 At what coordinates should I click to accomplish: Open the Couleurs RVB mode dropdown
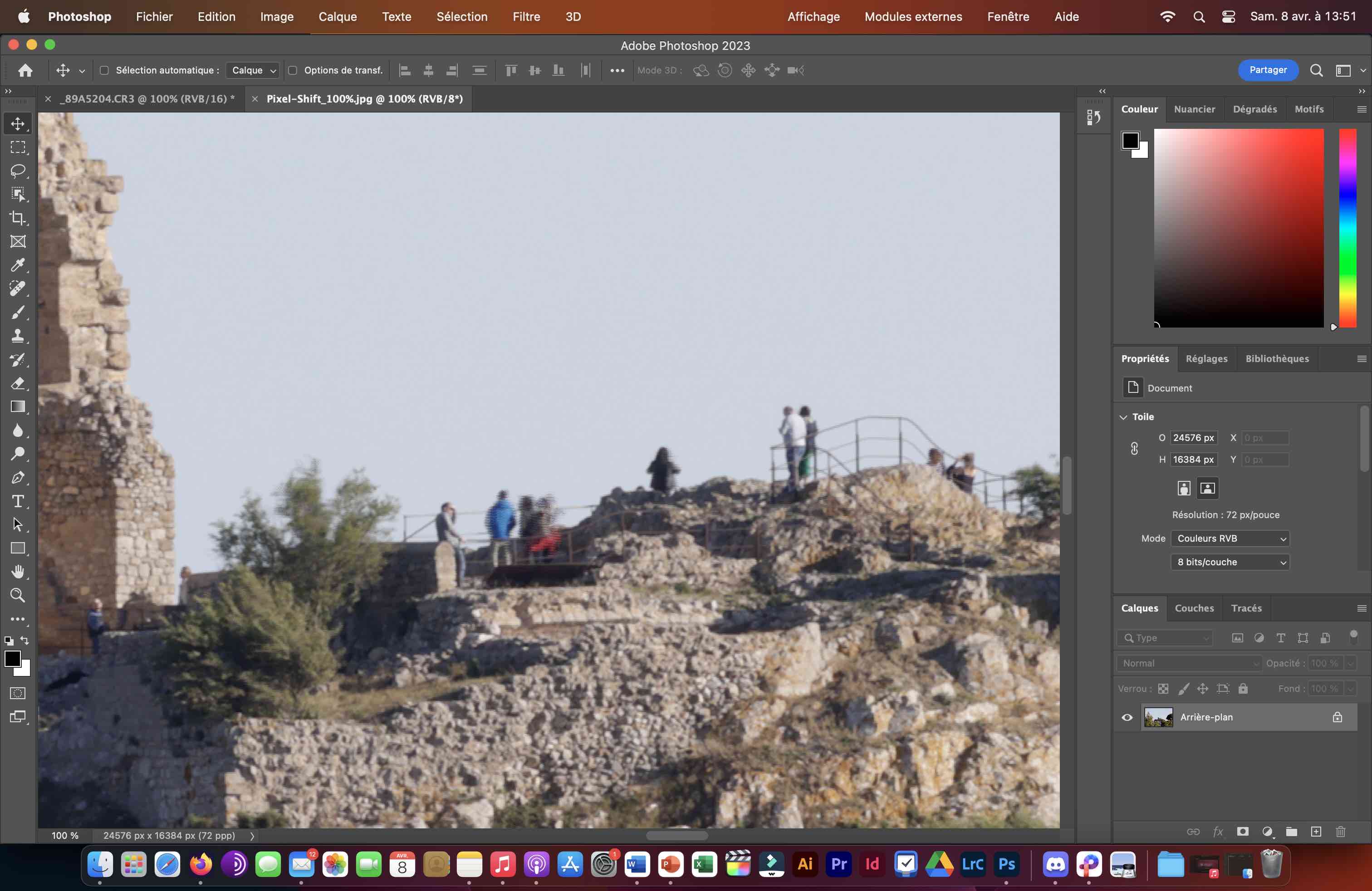1230,539
